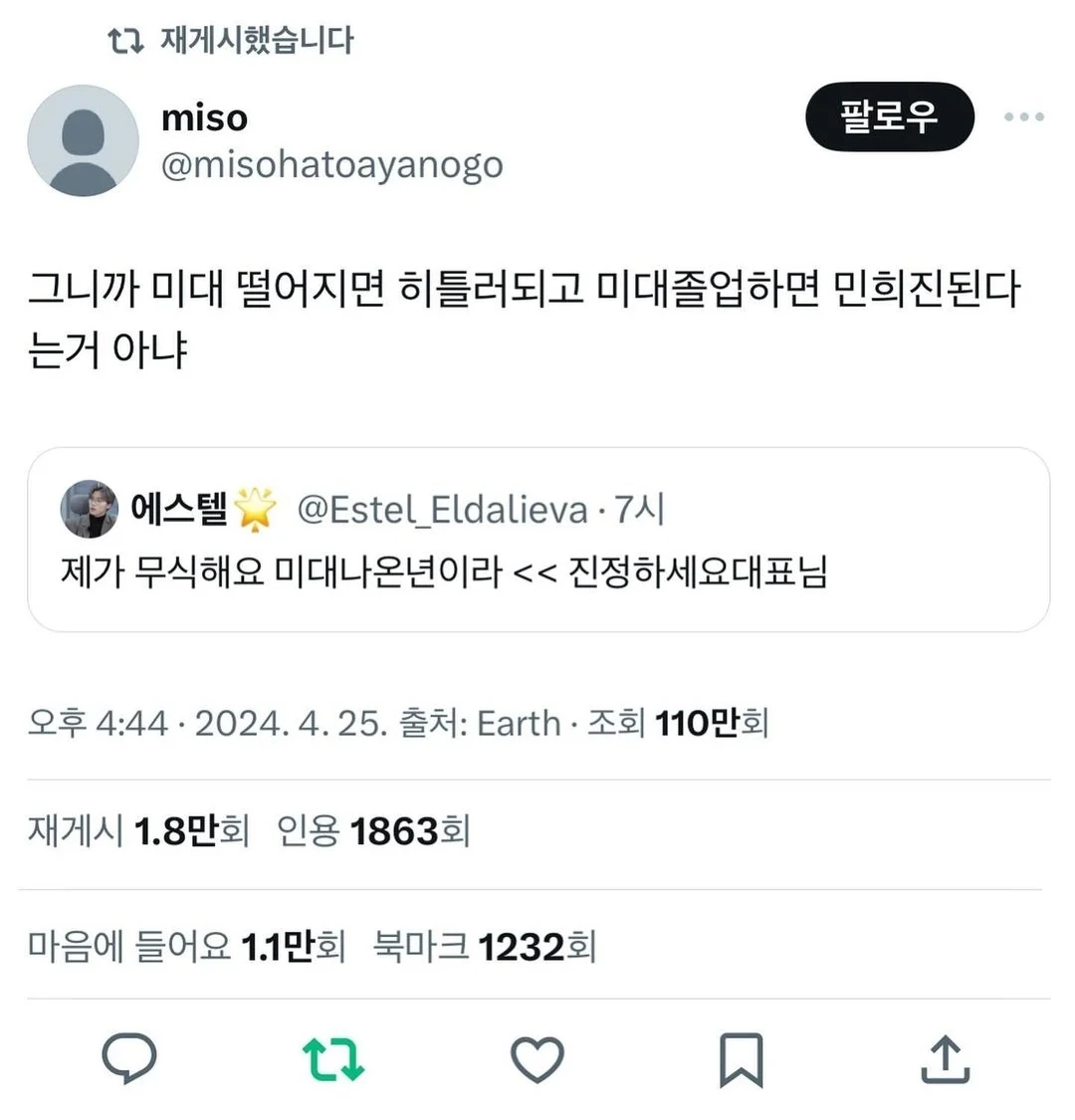Click the repost icon beside 재게시했습니다

[125, 41]
